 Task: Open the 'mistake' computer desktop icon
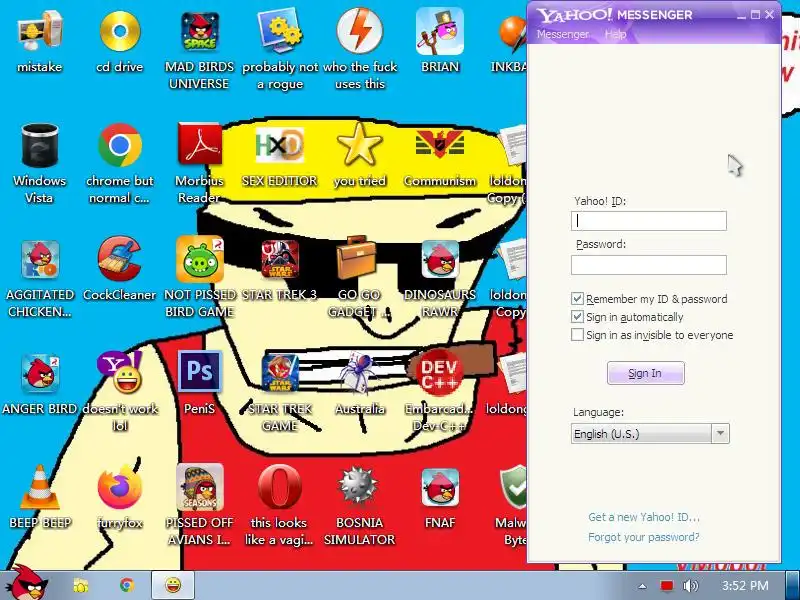[40, 32]
